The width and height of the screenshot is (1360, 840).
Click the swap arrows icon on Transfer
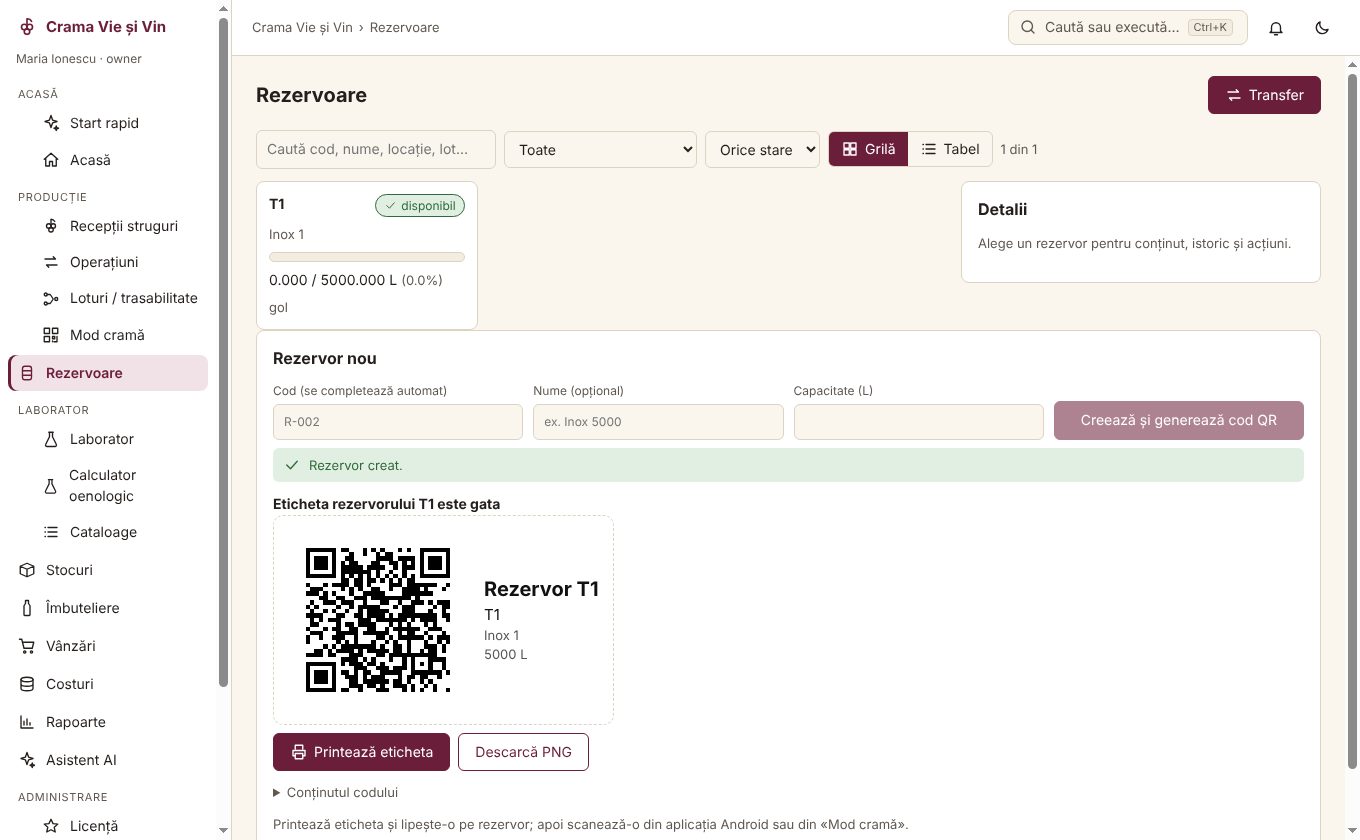pyautogui.click(x=1234, y=95)
